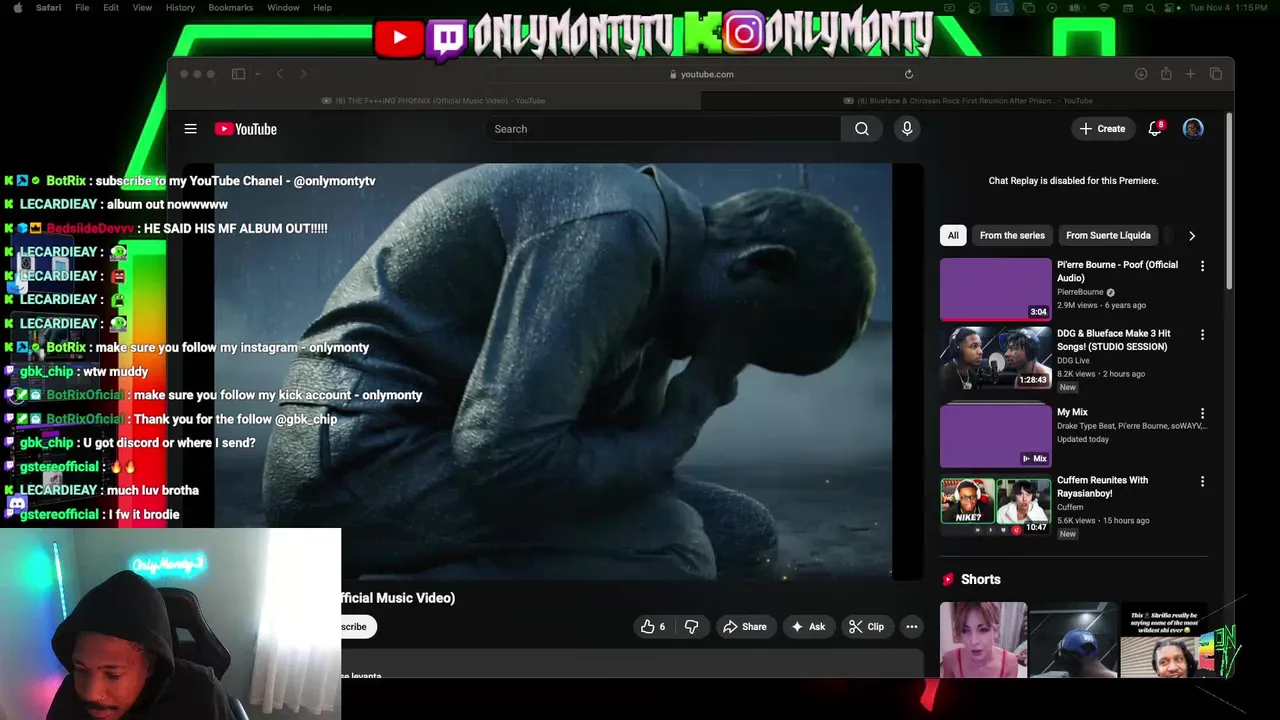Open Safari share sheet icon
The image size is (1280, 720).
(x=1166, y=74)
